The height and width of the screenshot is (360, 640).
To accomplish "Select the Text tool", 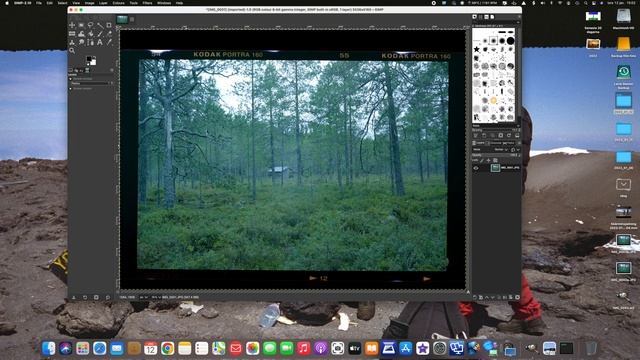I will [100, 42].
